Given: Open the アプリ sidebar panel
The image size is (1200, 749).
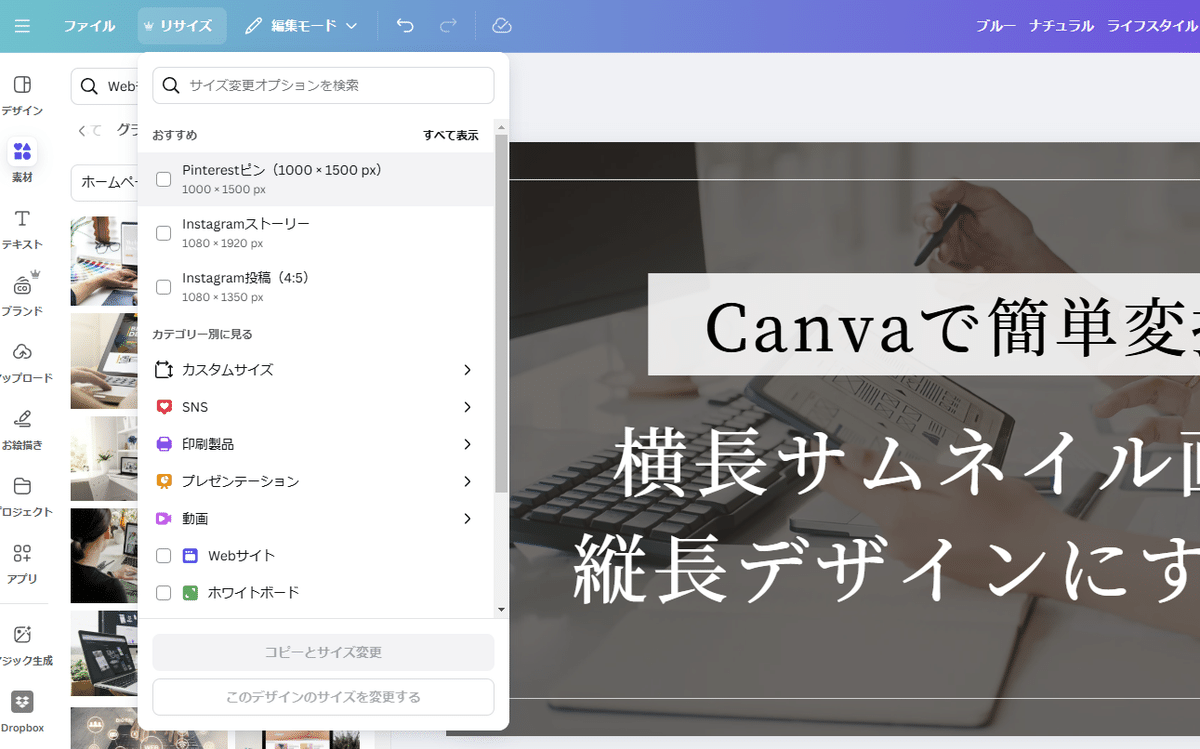Looking at the screenshot, I should [x=22, y=563].
